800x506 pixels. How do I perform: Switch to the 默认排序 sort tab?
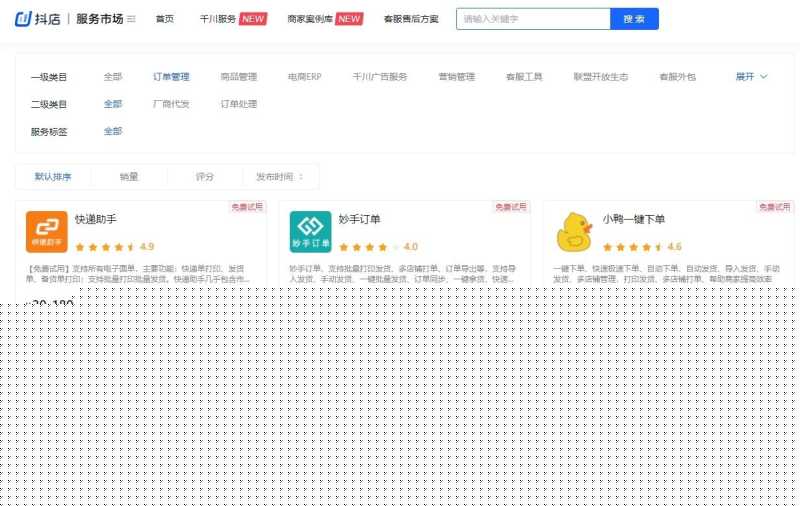click(53, 176)
